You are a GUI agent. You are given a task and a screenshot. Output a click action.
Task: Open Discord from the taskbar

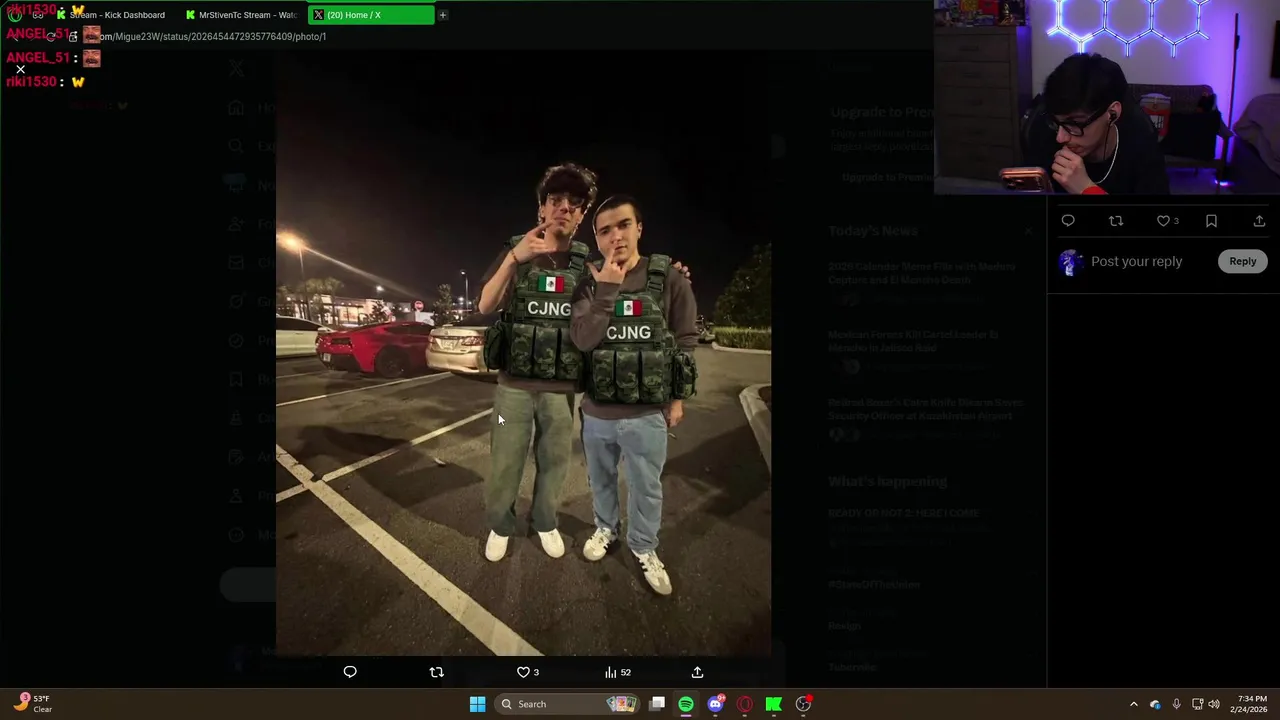click(x=715, y=704)
